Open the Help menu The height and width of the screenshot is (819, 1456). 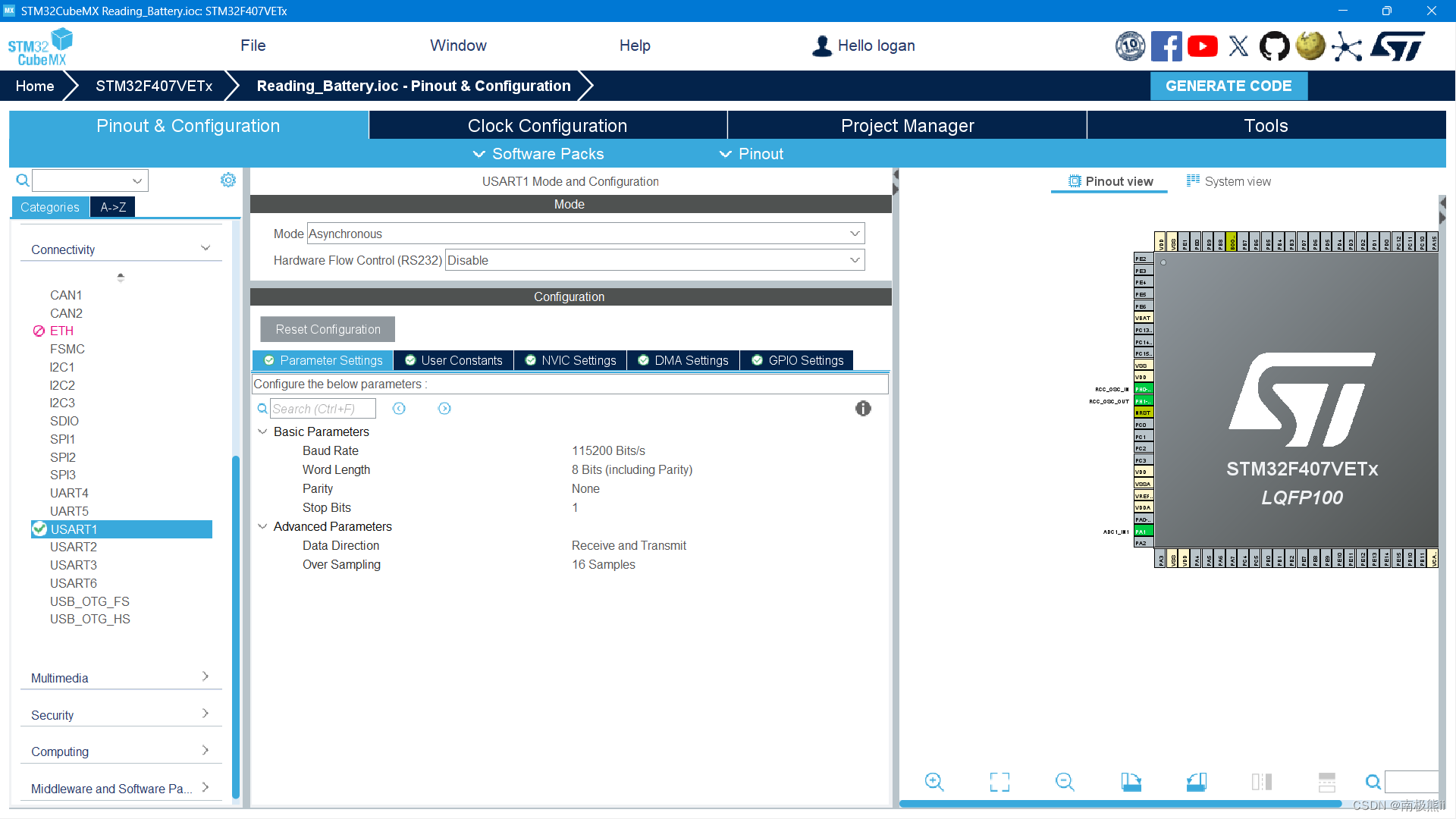pos(635,45)
